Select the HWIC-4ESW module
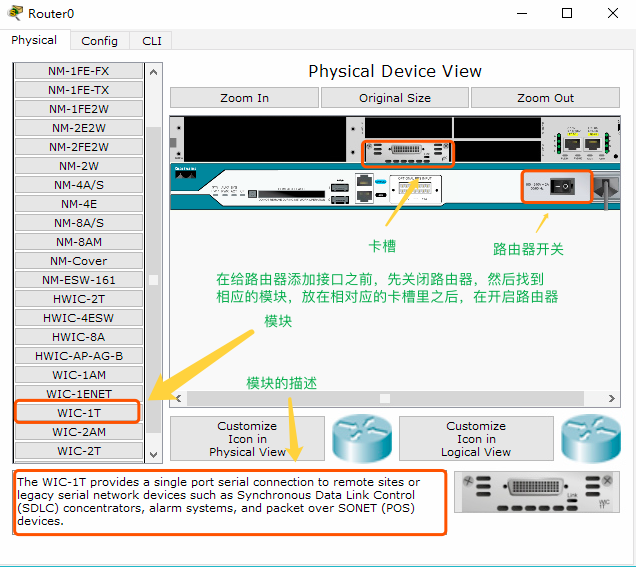This screenshot has width=636, height=567. coord(79,318)
